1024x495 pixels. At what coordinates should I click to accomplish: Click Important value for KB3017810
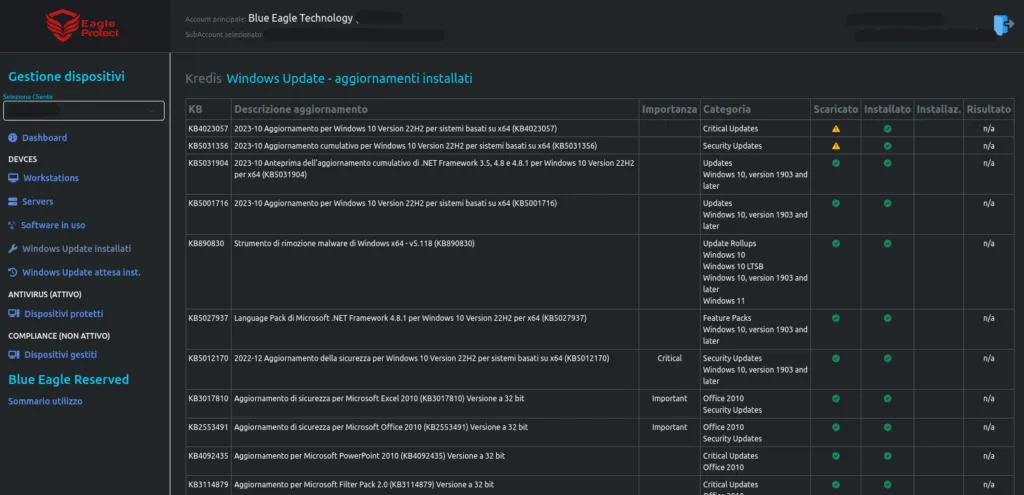click(x=669, y=398)
